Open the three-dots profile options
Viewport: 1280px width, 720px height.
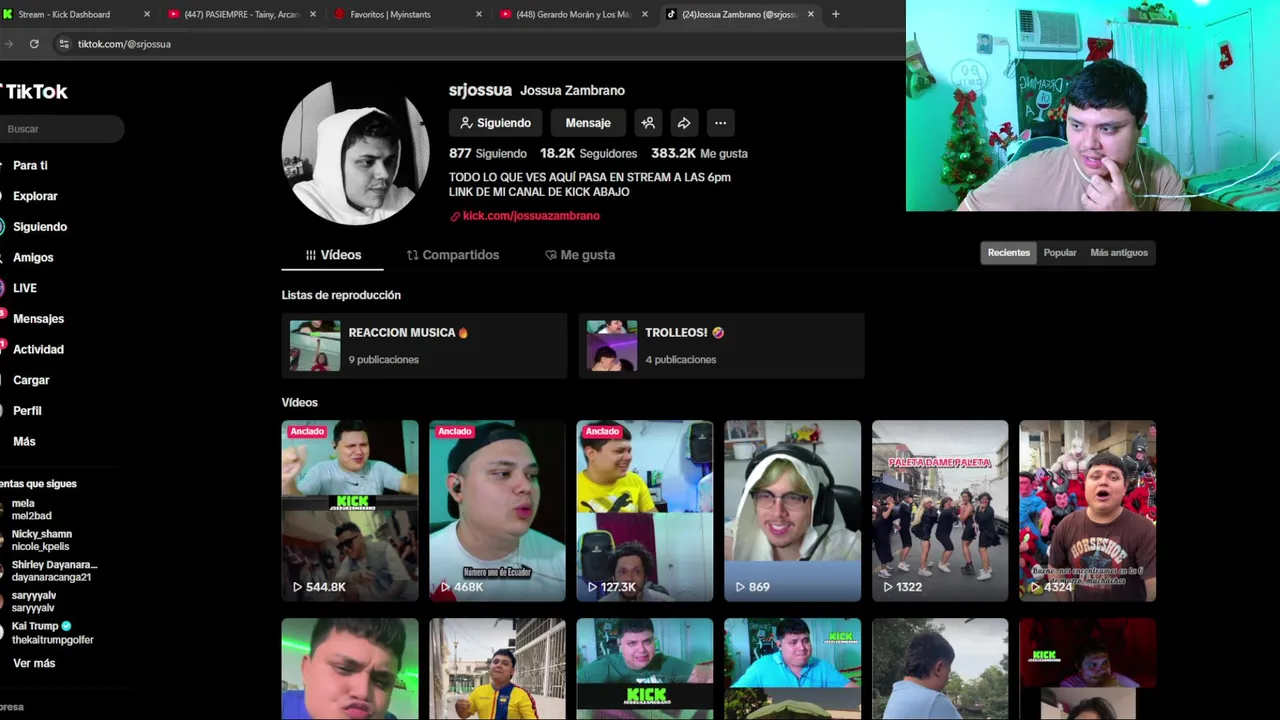(x=720, y=123)
